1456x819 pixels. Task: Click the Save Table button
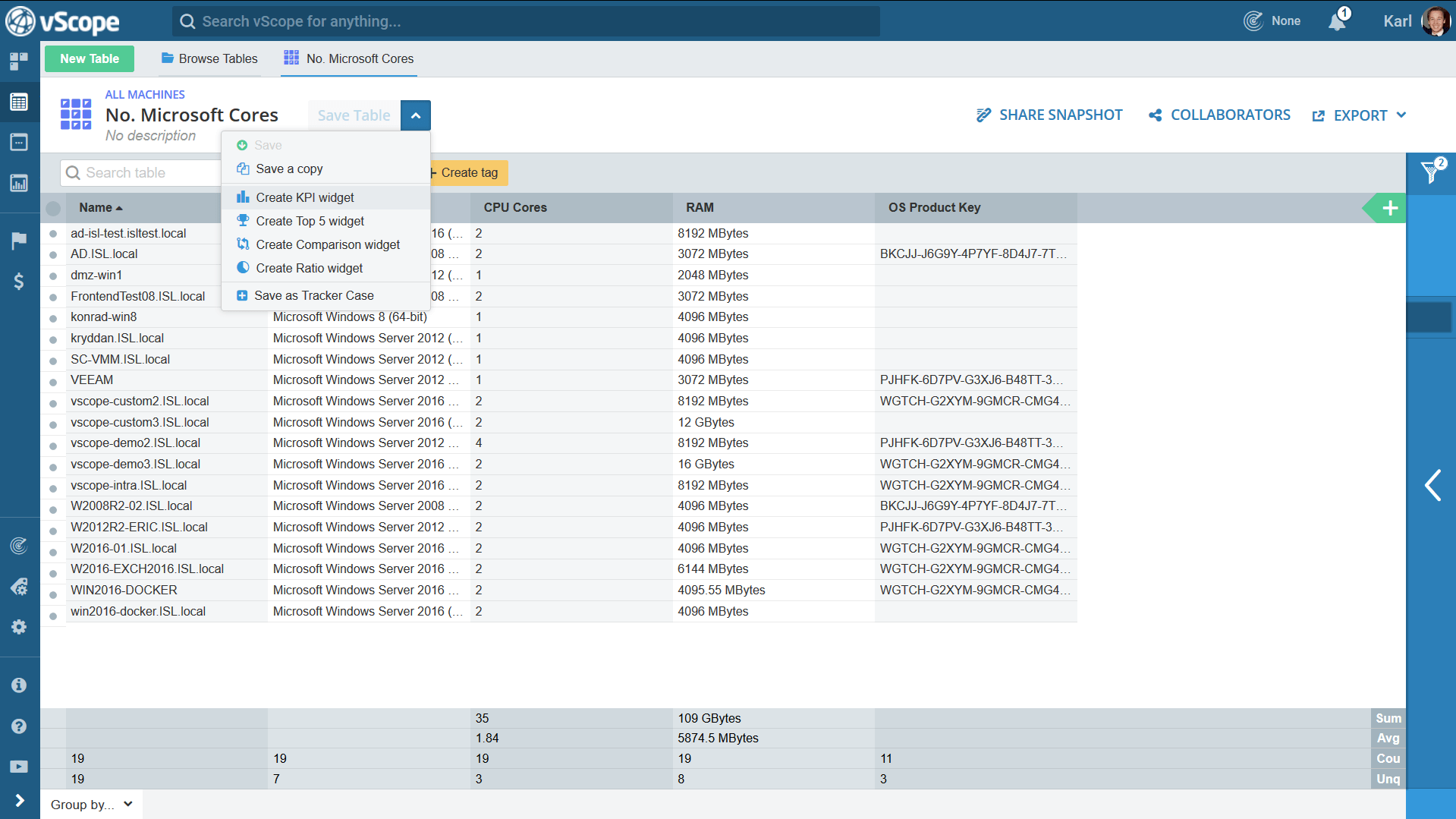[354, 115]
